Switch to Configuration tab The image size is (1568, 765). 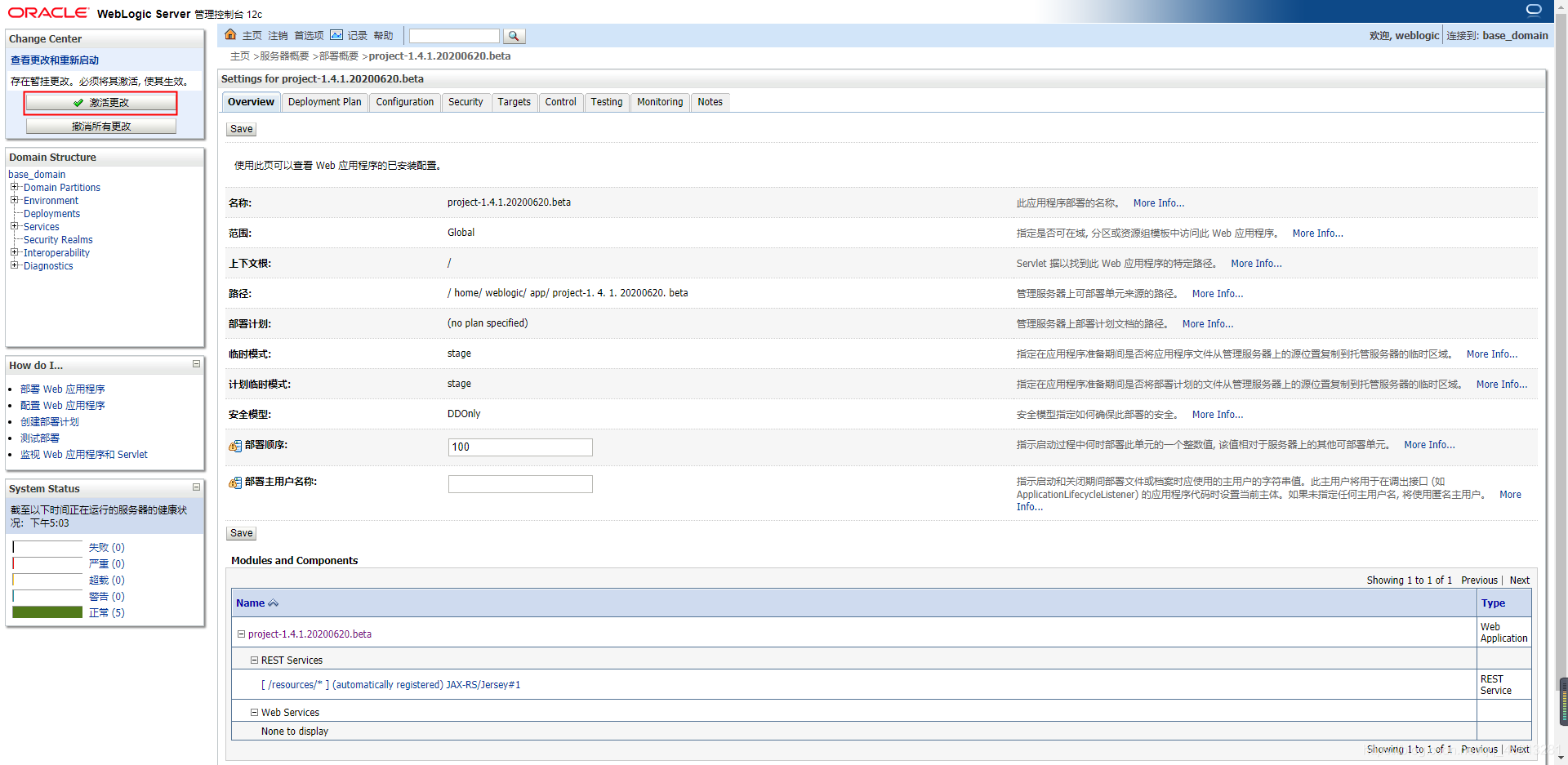click(x=405, y=102)
